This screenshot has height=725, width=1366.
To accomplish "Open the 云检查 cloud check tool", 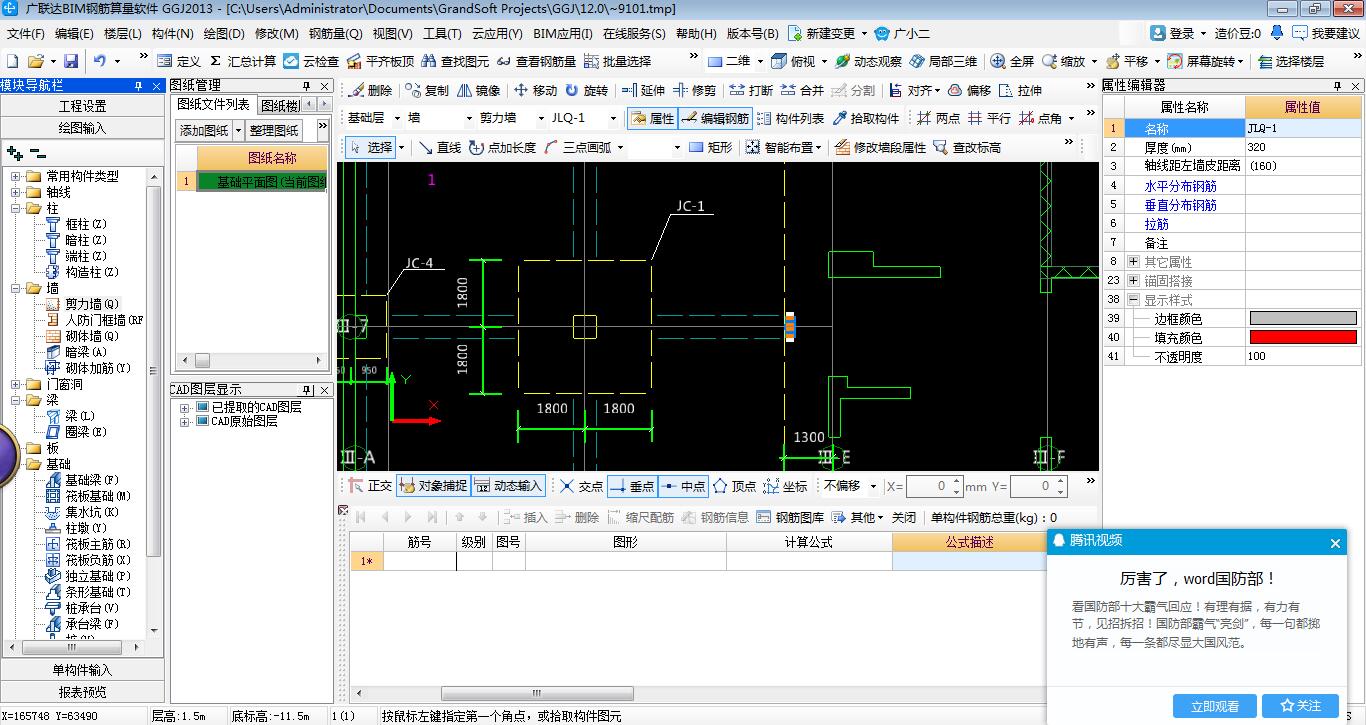I will click(x=311, y=61).
